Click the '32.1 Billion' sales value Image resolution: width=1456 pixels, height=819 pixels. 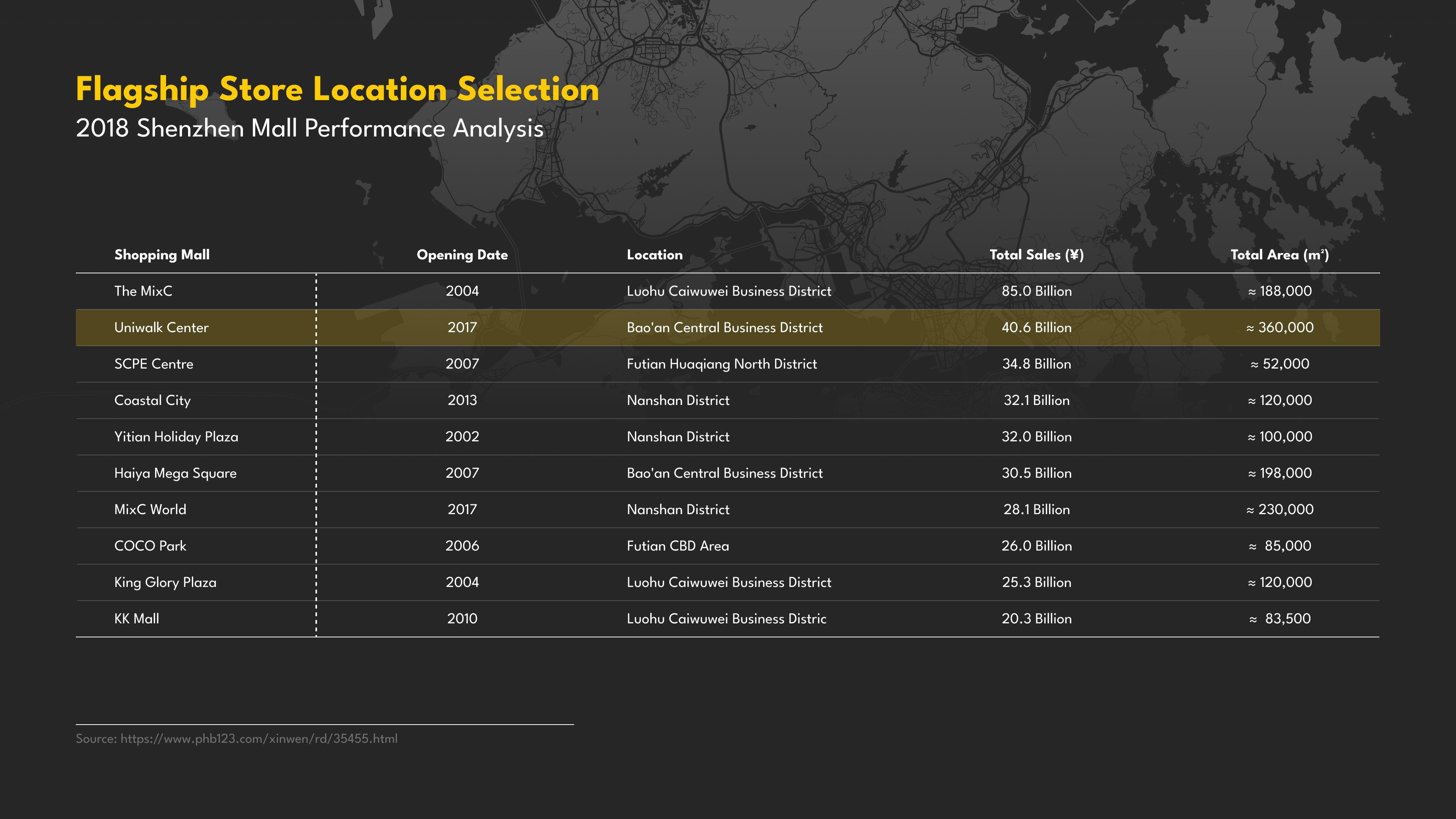(x=1037, y=400)
